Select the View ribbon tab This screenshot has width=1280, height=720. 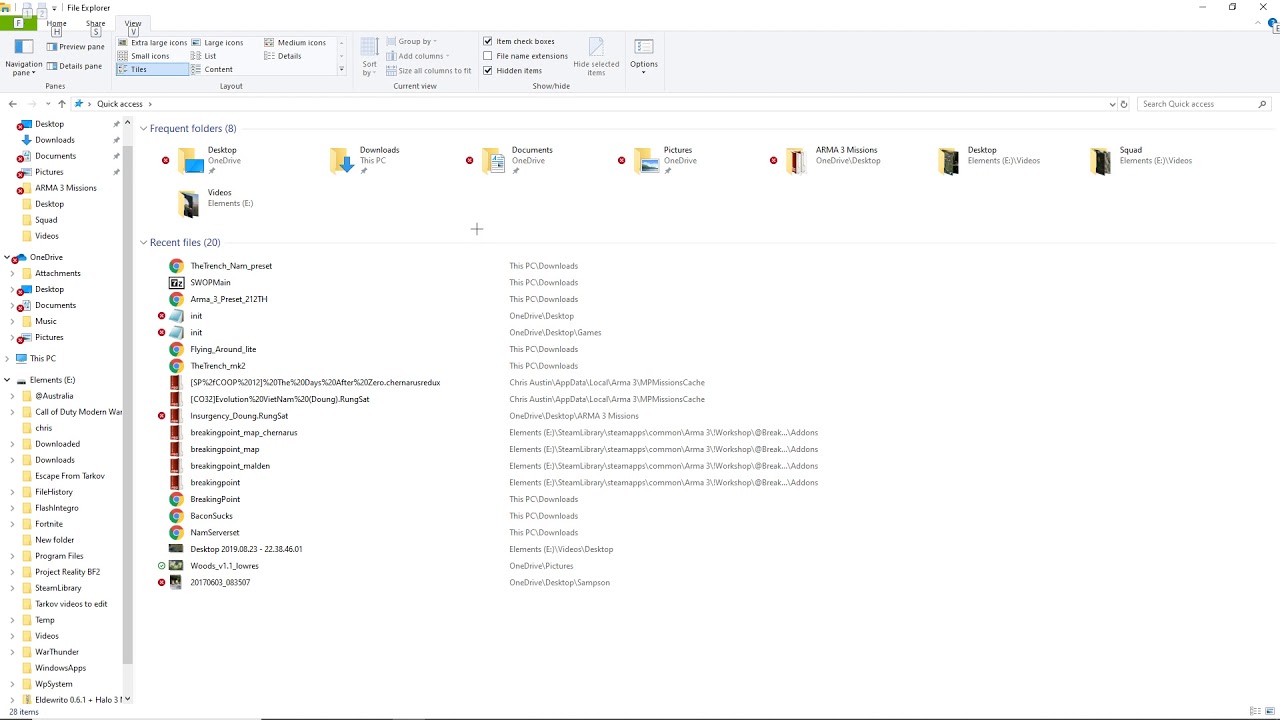(x=133, y=23)
